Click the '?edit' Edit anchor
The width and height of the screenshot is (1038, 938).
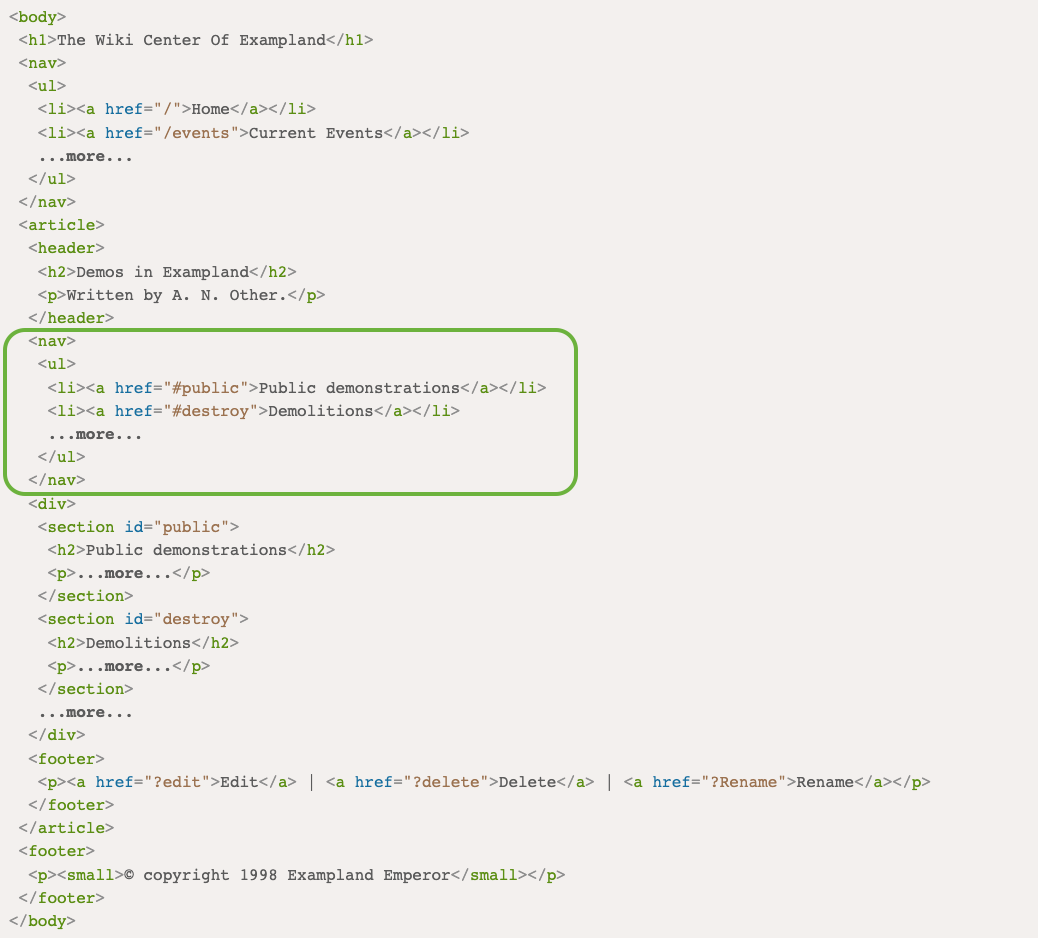click(x=181, y=782)
